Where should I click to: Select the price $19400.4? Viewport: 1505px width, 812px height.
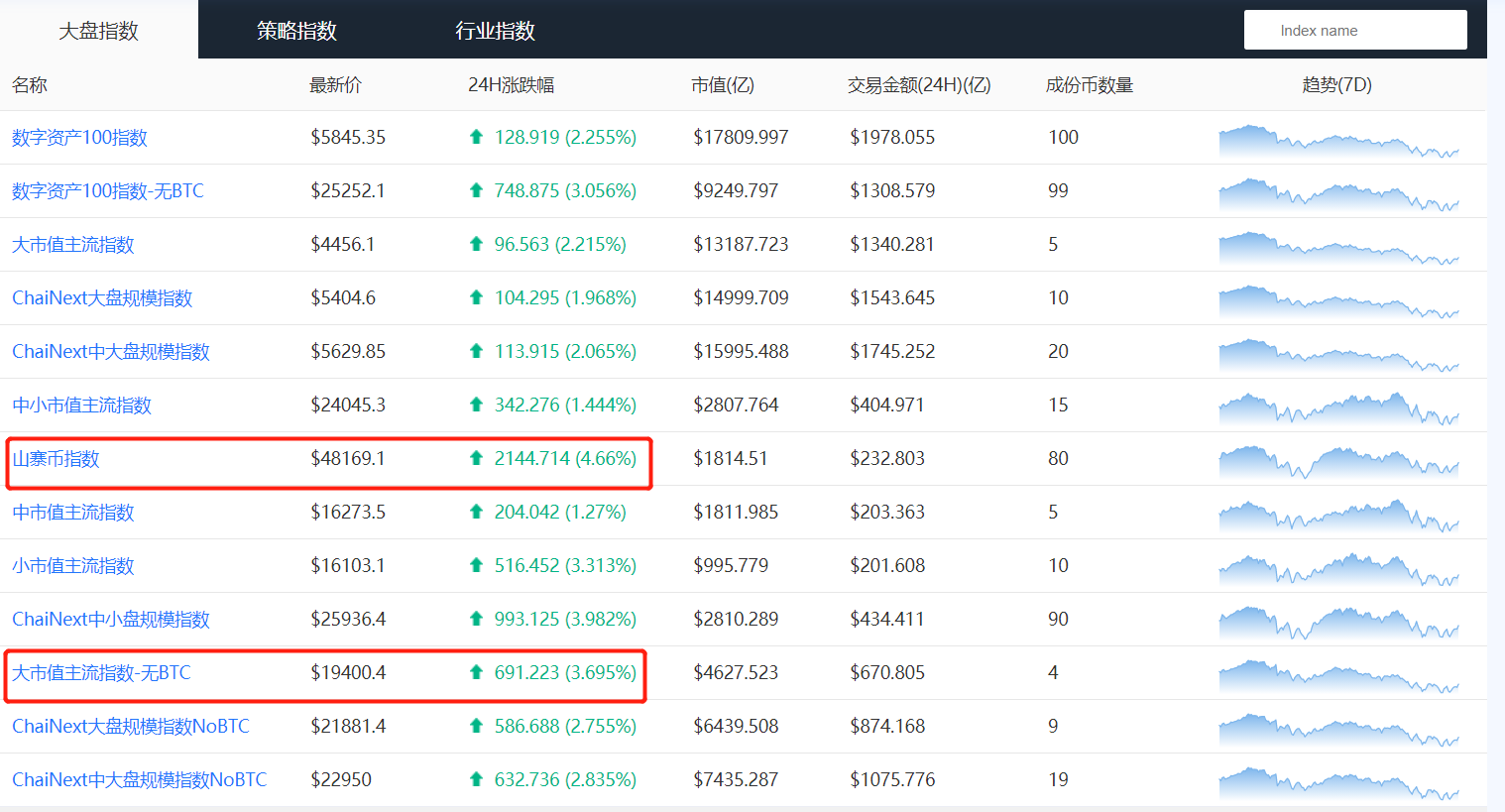[x=348, y=672]
